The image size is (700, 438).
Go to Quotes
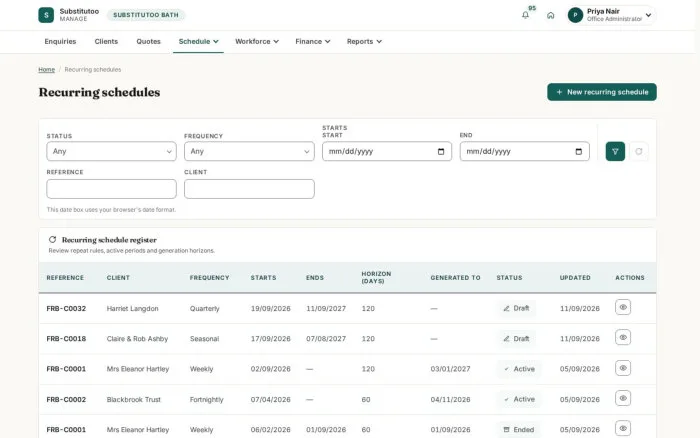(148, 42)
